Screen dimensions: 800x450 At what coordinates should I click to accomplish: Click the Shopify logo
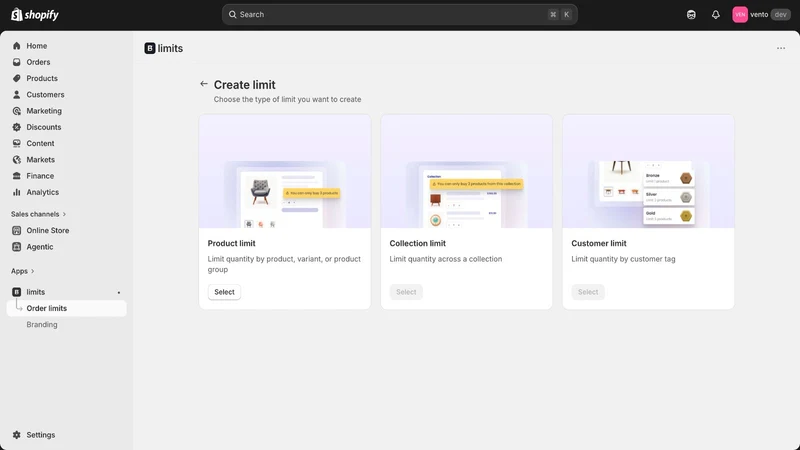(x=35, y=15)
